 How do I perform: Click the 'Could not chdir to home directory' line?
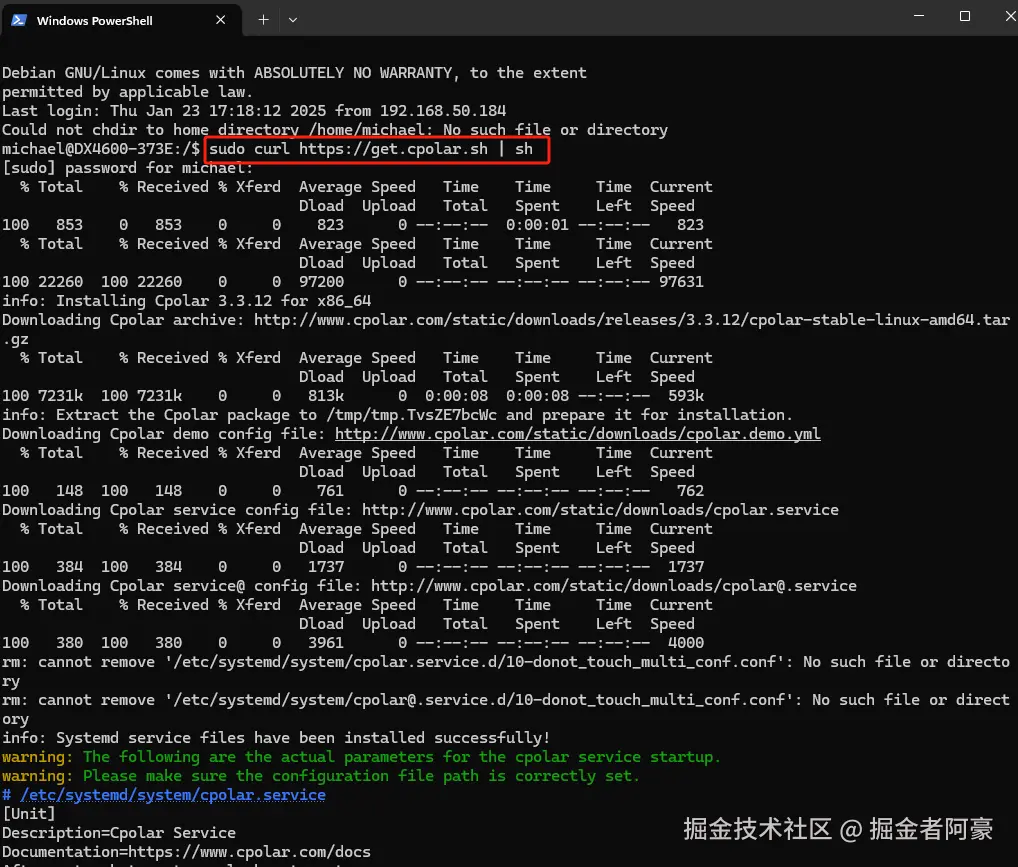coord(335,129)
